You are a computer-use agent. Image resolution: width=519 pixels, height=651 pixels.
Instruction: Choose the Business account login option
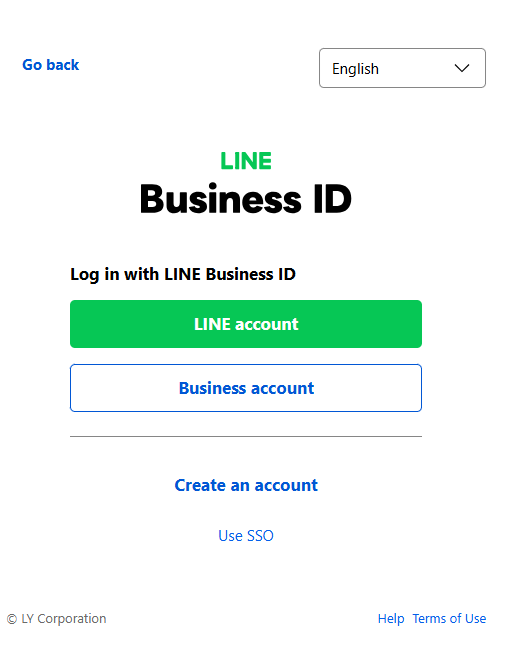coord(246,388)
